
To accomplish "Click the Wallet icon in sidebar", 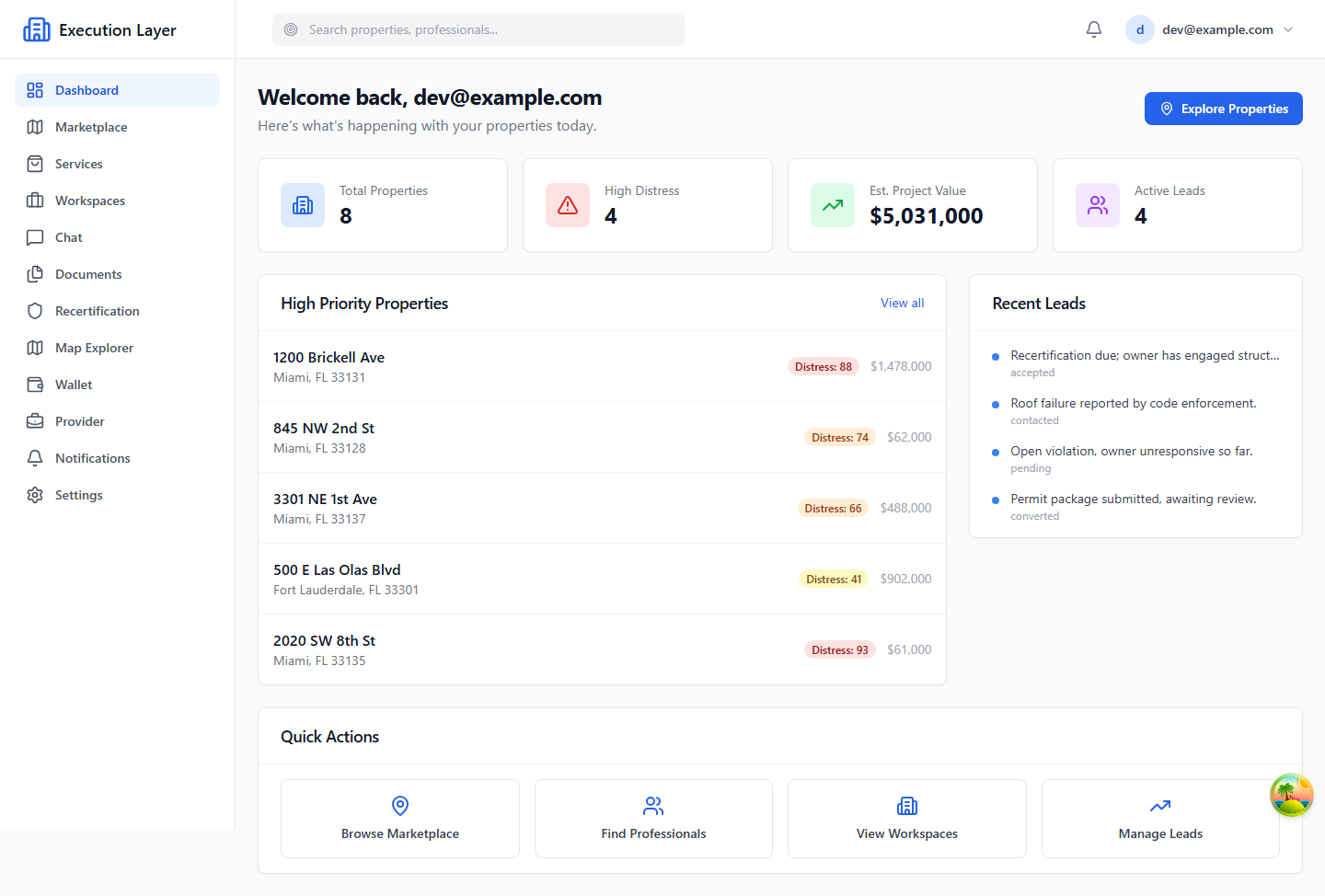I will [35, 385].
